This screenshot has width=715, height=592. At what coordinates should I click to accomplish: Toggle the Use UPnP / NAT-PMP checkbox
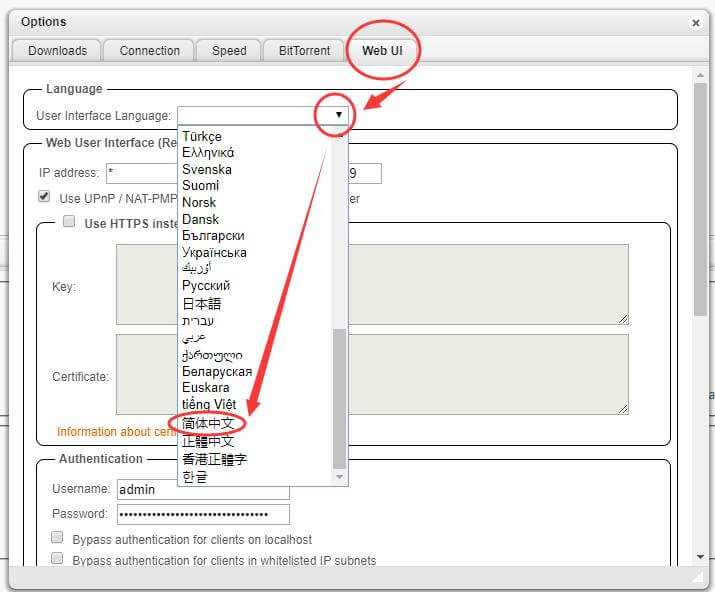tap(44, 197)
